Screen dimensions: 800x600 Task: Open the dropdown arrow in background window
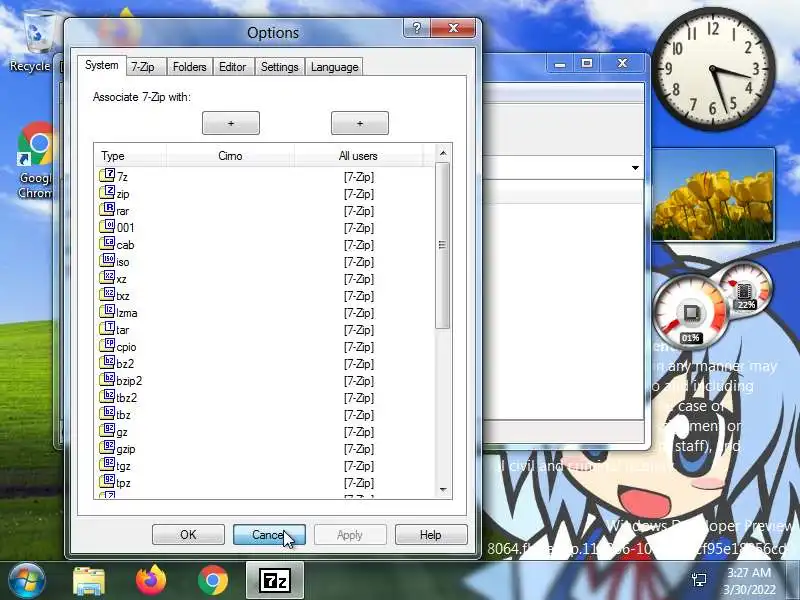point(635,168)
